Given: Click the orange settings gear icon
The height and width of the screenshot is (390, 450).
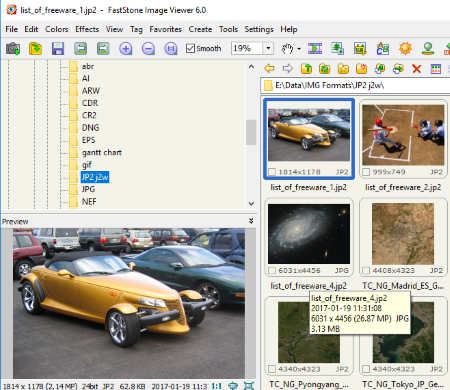Looking at the screenshot, I should tap(405, 49).
